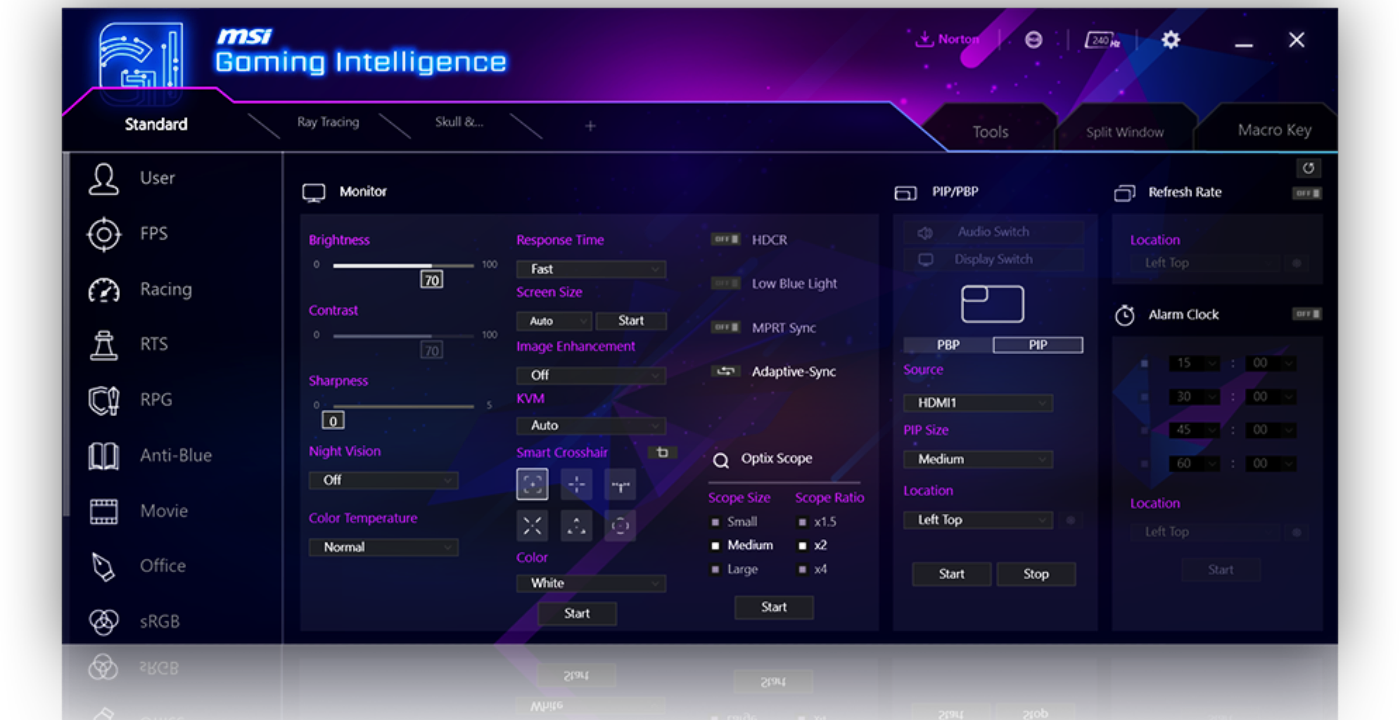Click the circular icon next to Norton
This screenshot has height=720, width=1400.
point(1034,39)
